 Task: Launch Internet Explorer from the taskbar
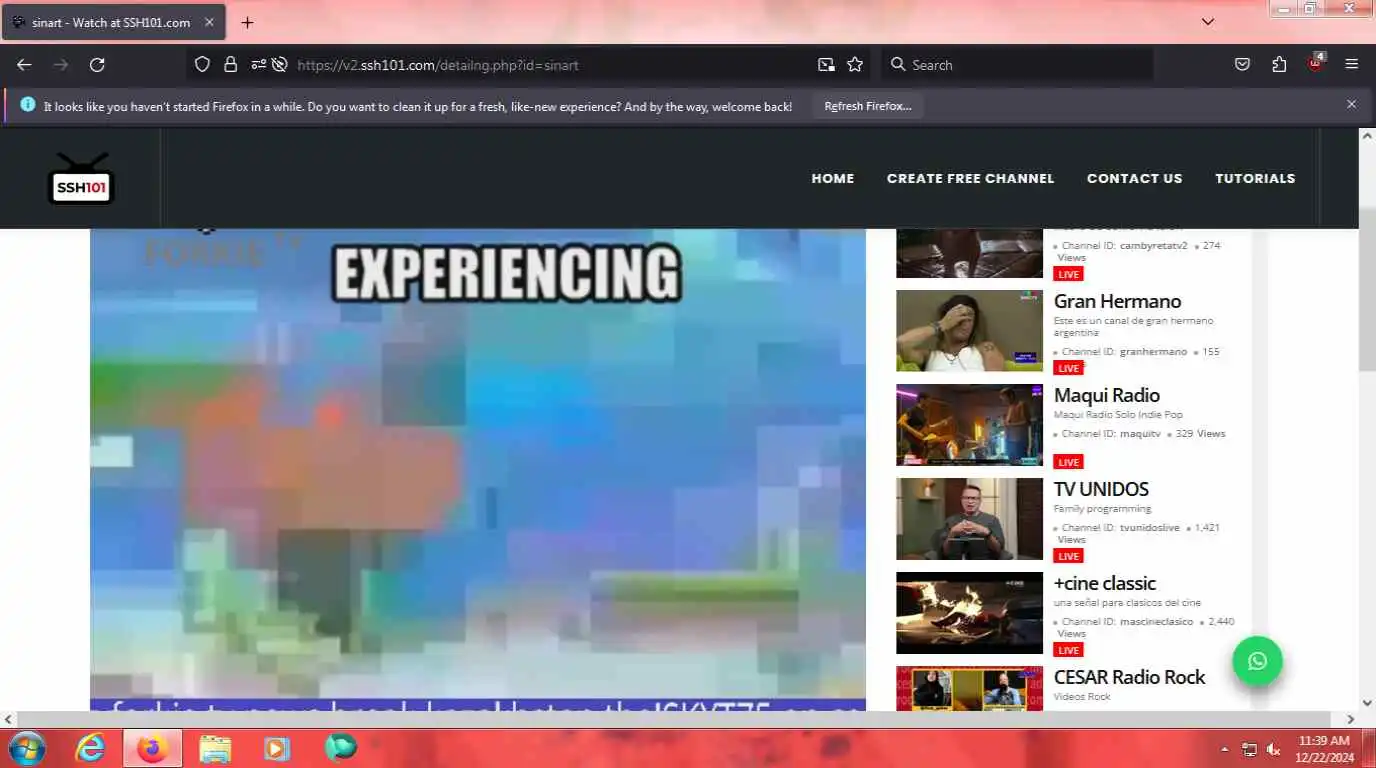(91, 748)
